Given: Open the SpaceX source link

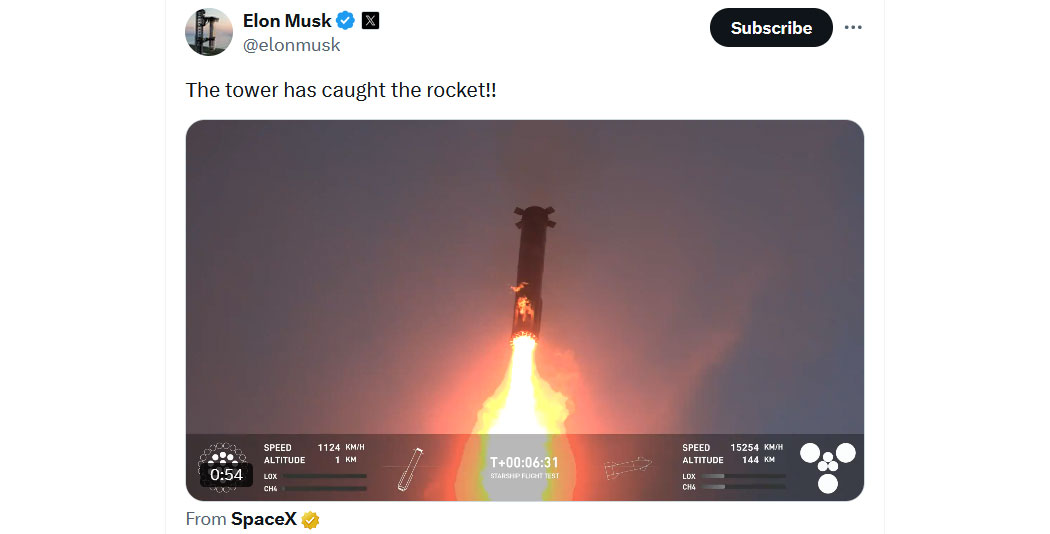Looking at the screenshot, I should click(263, 519).
